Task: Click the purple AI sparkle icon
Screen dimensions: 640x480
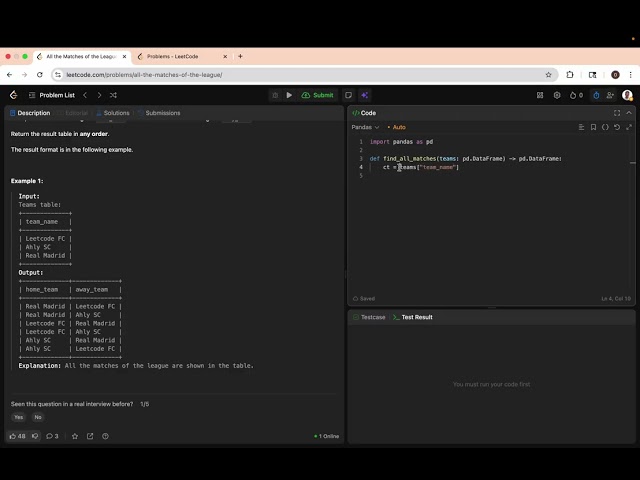Action: (364, 95)
